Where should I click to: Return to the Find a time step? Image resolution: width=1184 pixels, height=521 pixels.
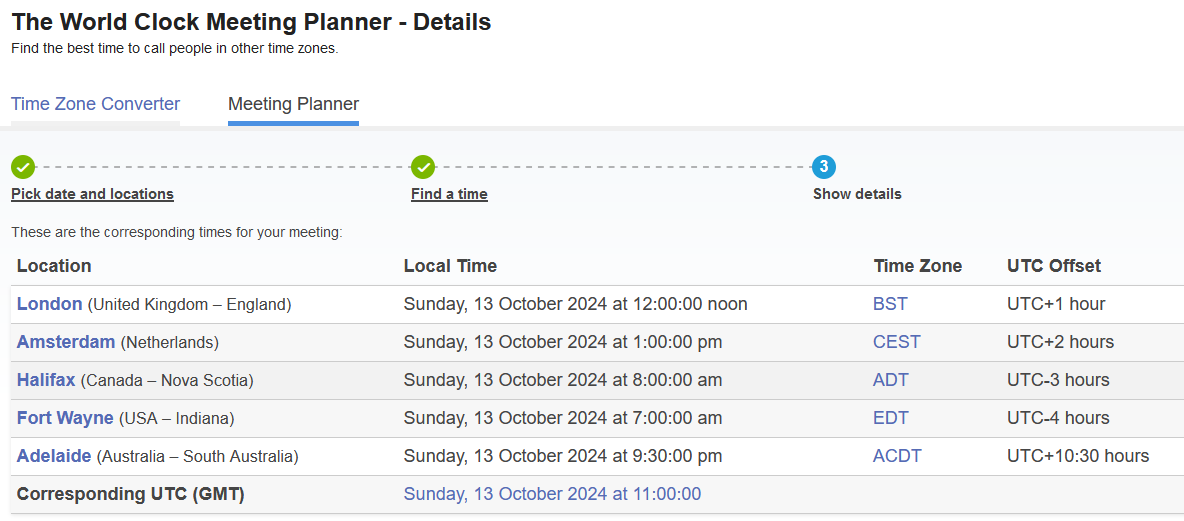pos(449,194)
